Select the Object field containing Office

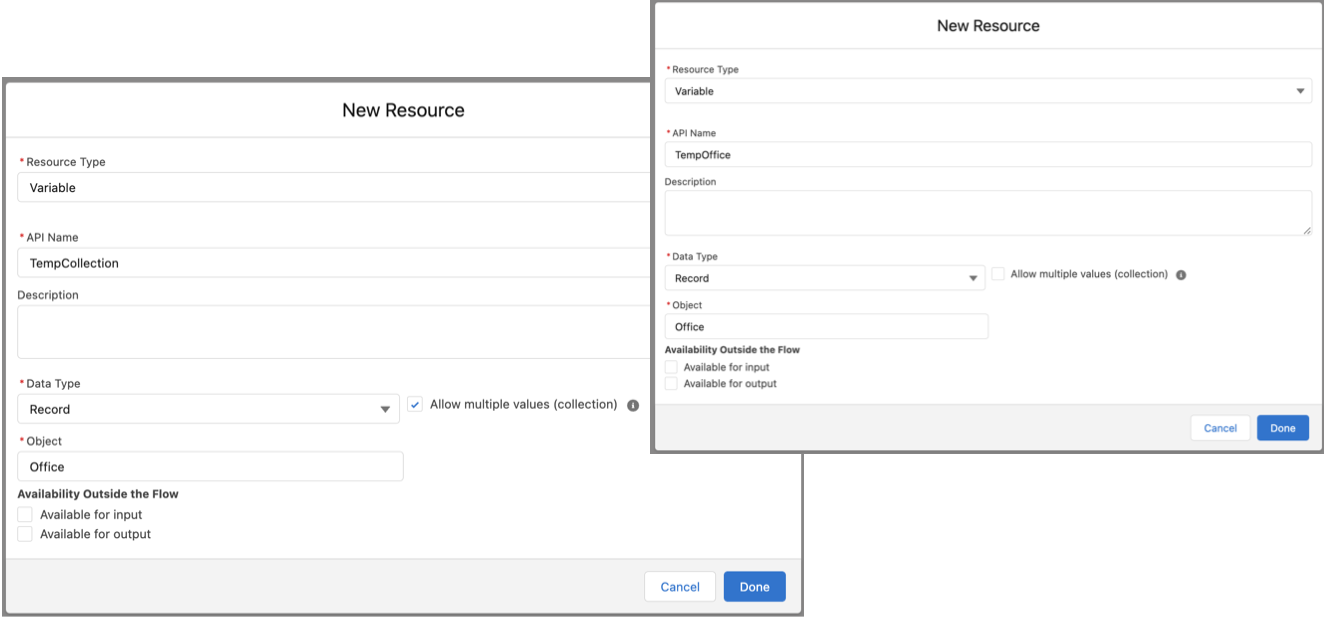[210, 466]
